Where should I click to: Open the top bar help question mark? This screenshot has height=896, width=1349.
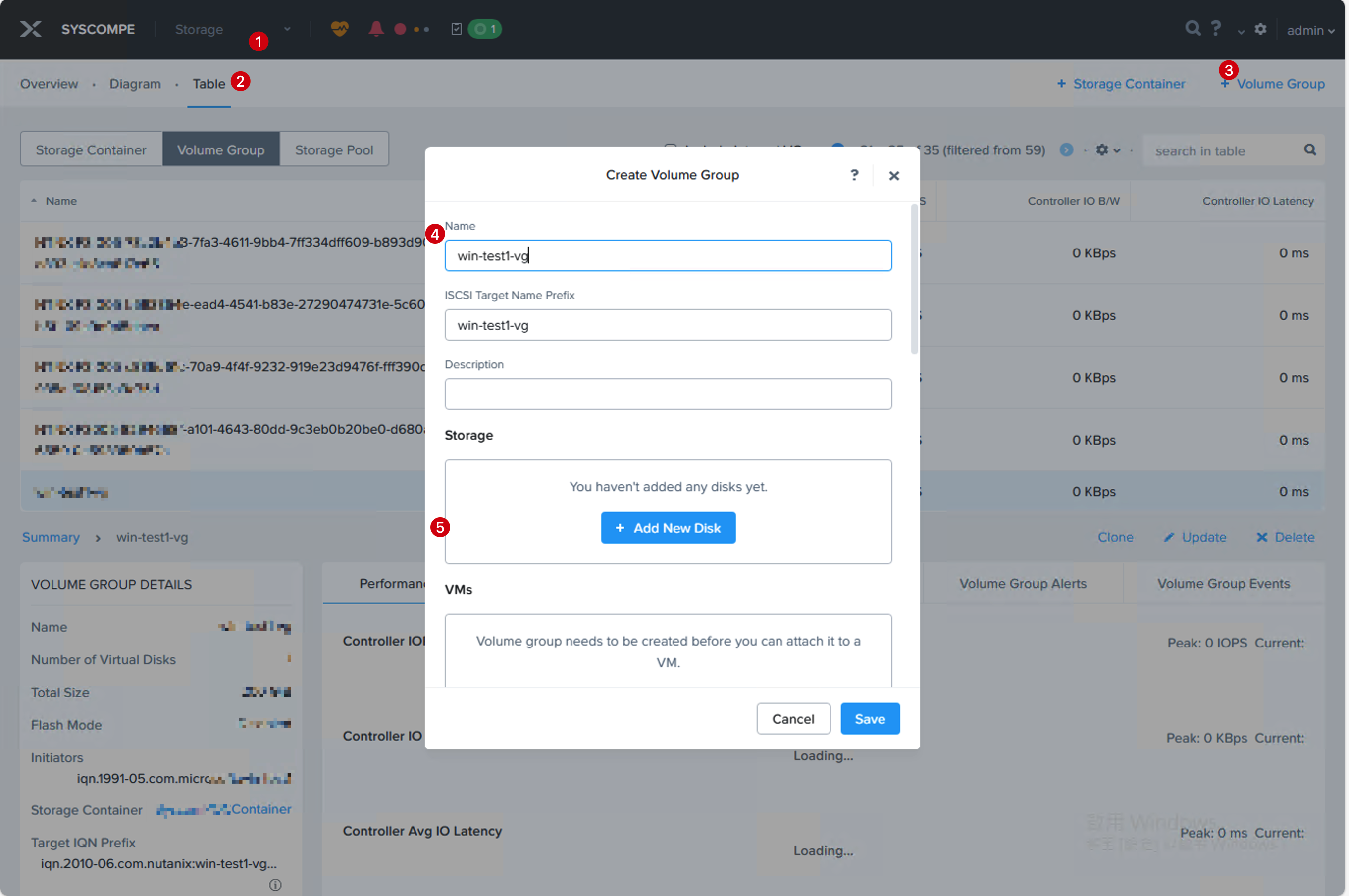point(1216,28)
